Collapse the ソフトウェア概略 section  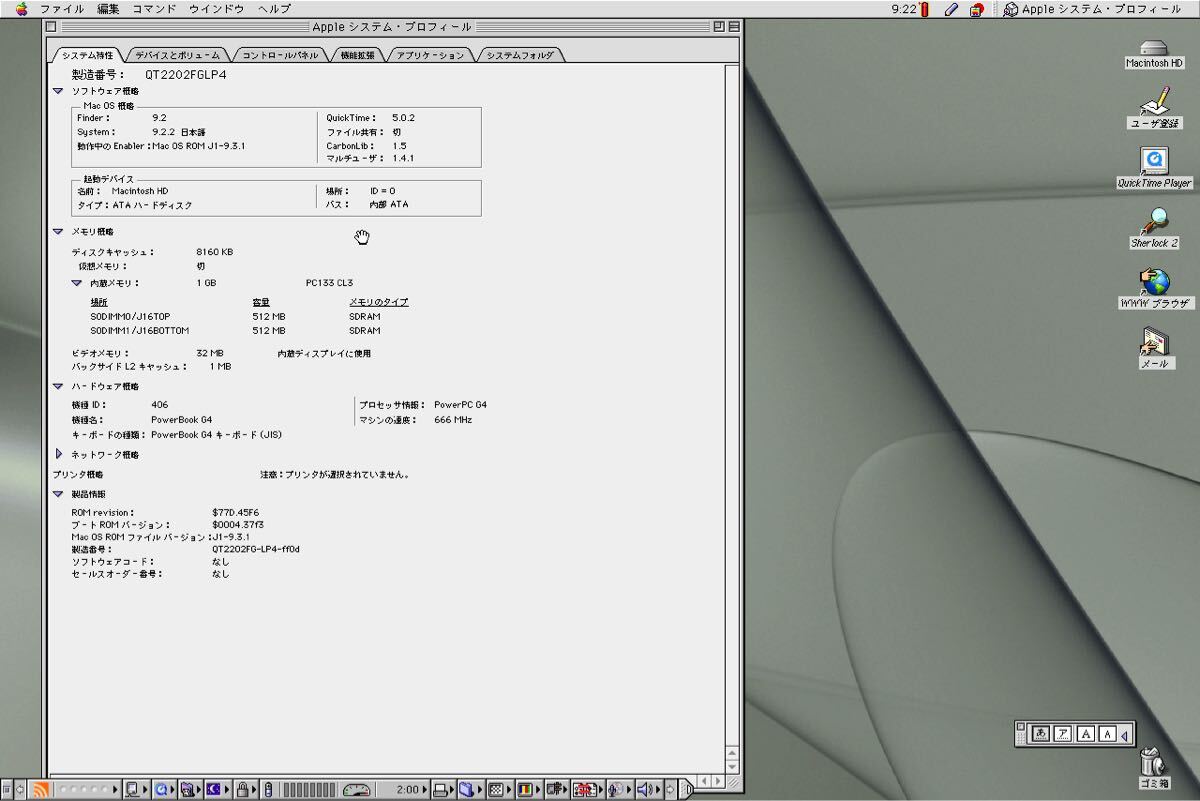58,91
